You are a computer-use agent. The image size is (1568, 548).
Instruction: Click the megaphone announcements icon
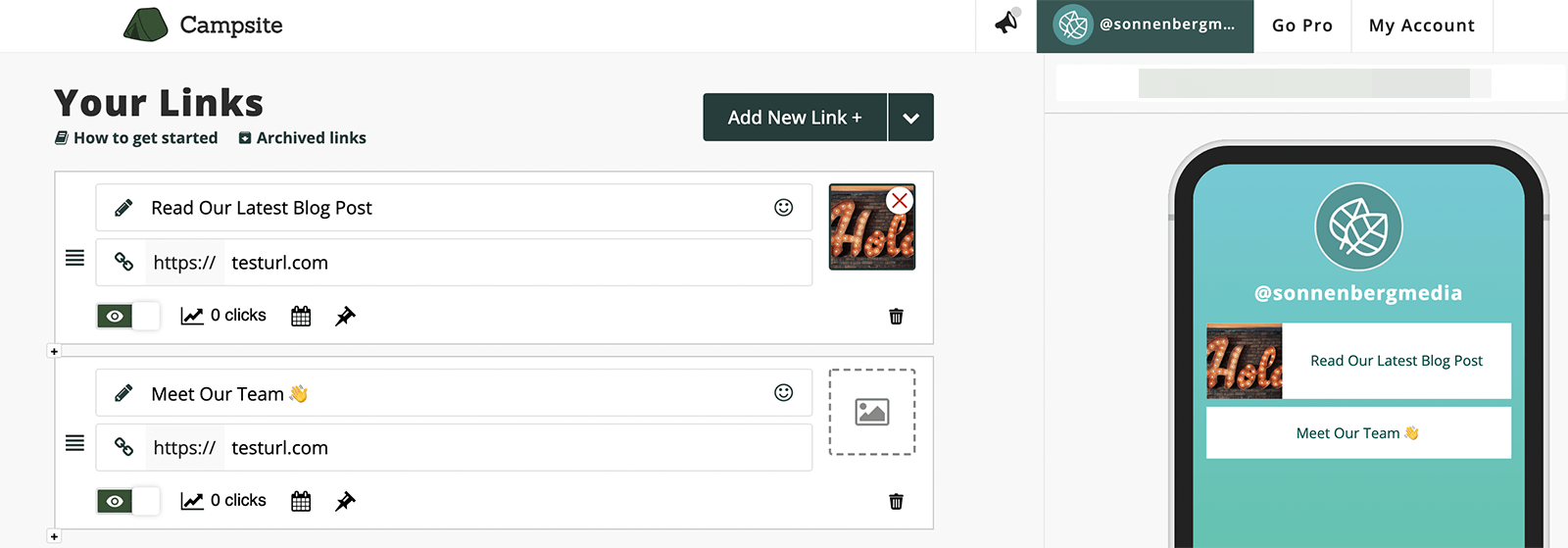pyautogui.click(x=1006, y=23)
